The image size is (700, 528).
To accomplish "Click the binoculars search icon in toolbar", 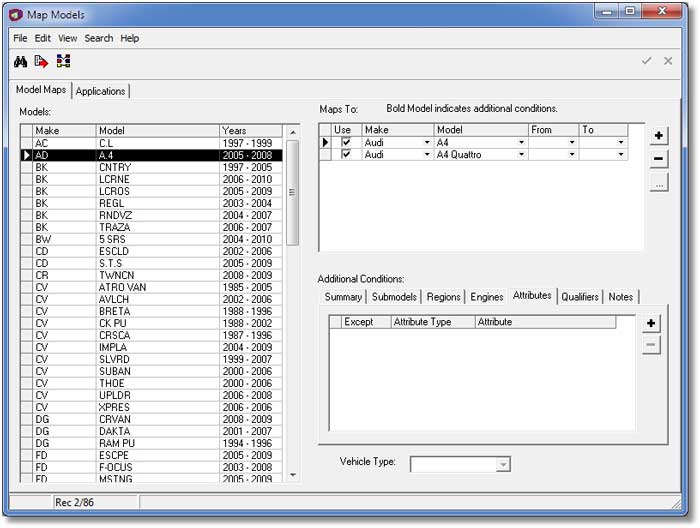I will (x=20, y=62).
